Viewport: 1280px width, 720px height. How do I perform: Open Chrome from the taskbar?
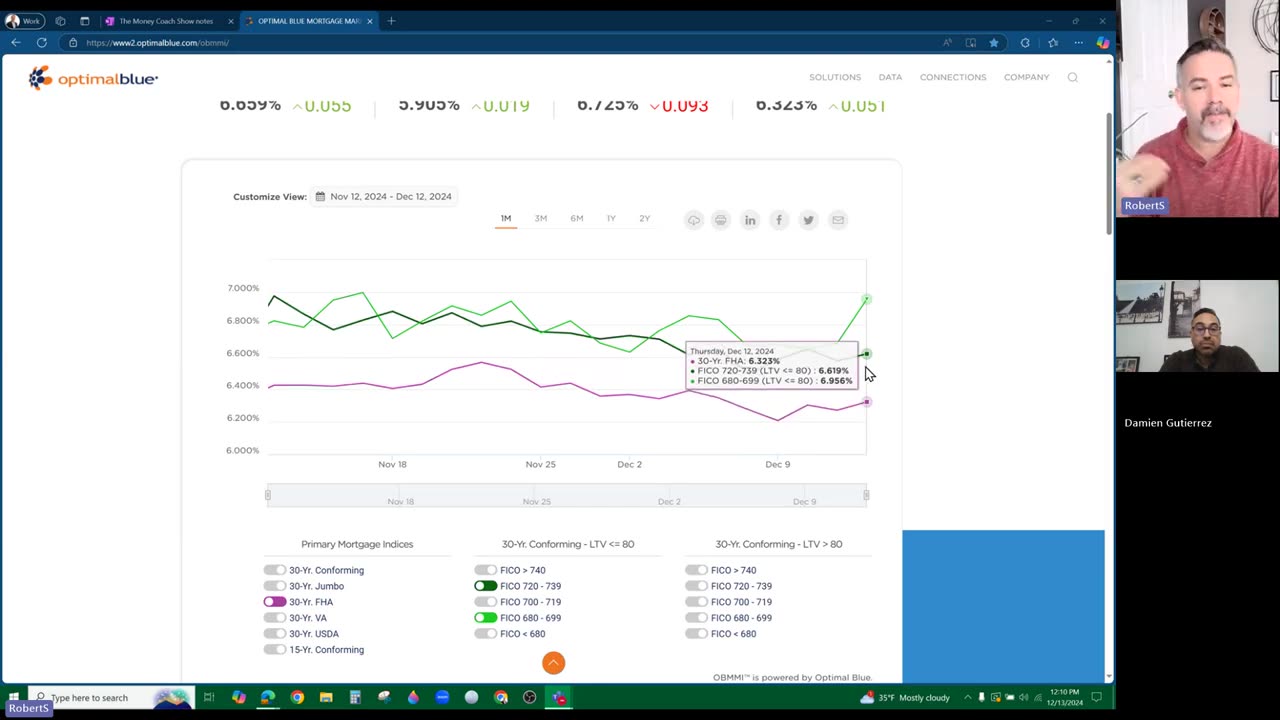click(x=297, y=697)
